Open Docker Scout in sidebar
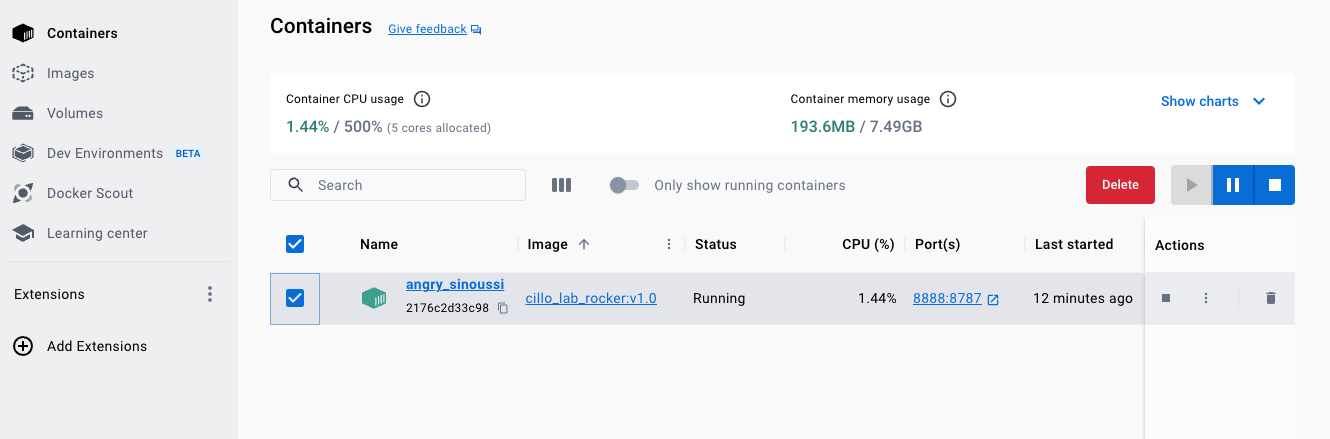This screenshot has height=439, width=1330. [x=90, y=193]
